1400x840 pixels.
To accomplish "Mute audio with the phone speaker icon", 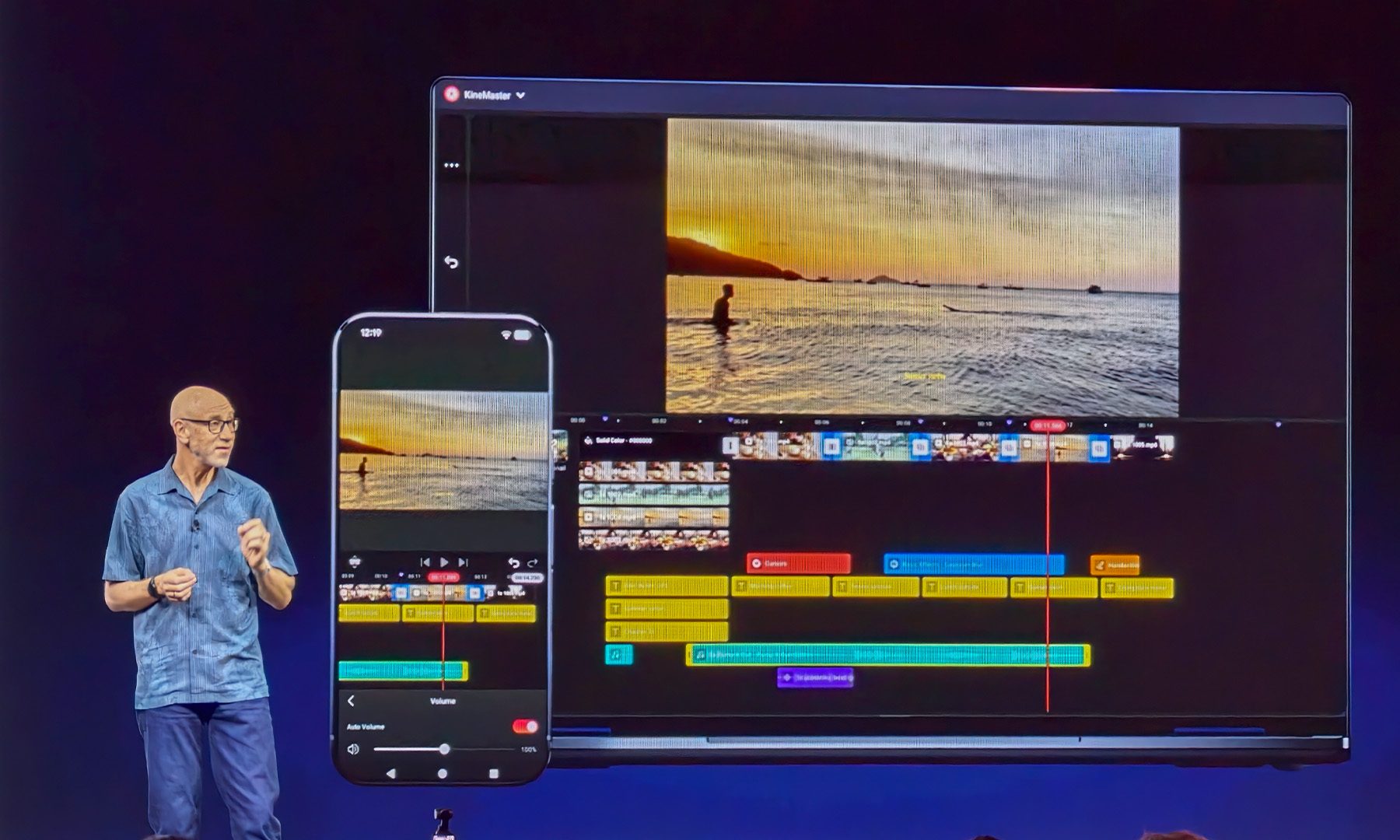I will click(353, 749).
